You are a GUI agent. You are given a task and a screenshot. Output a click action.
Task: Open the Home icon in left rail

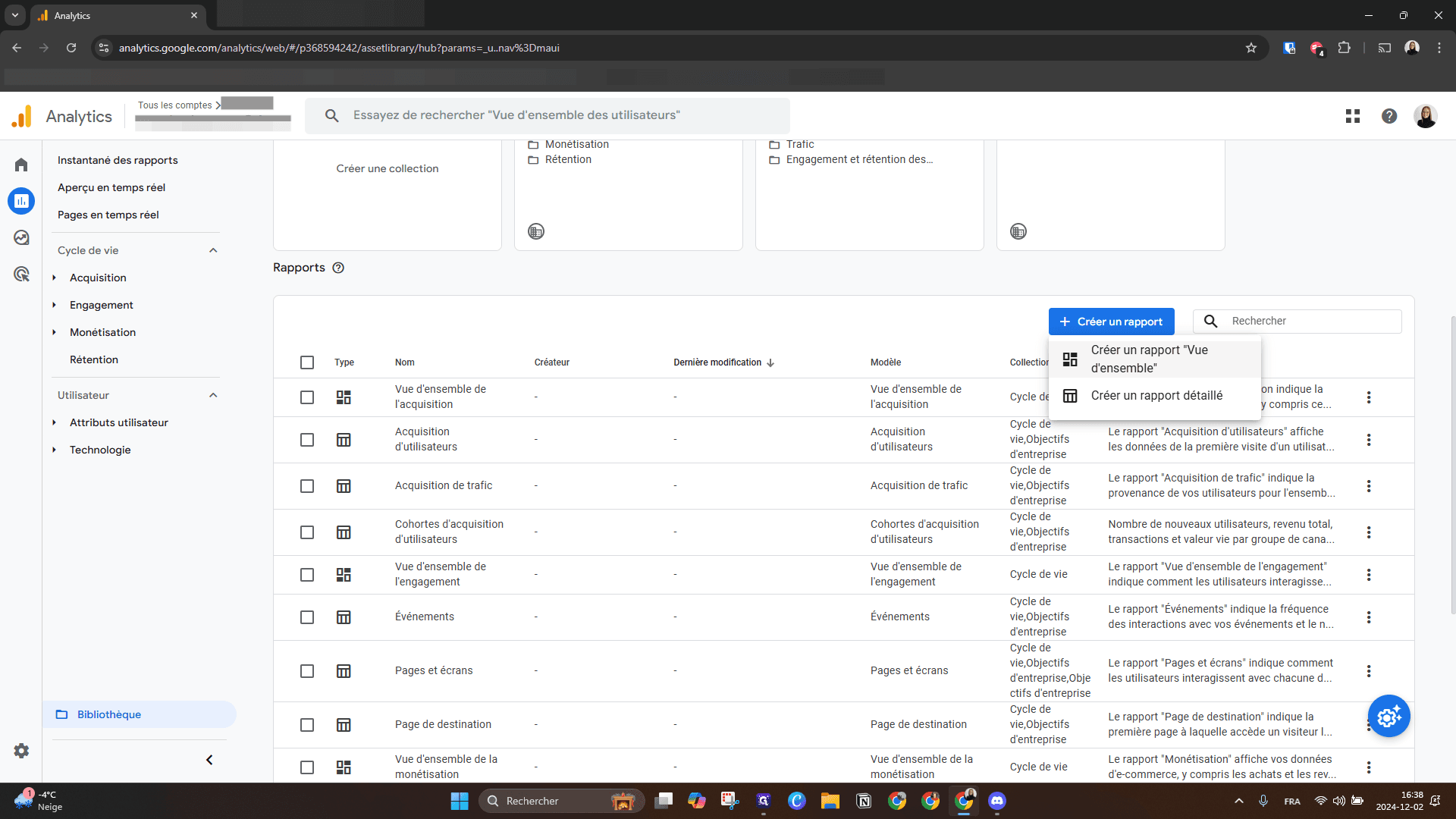tap(21, 165)
